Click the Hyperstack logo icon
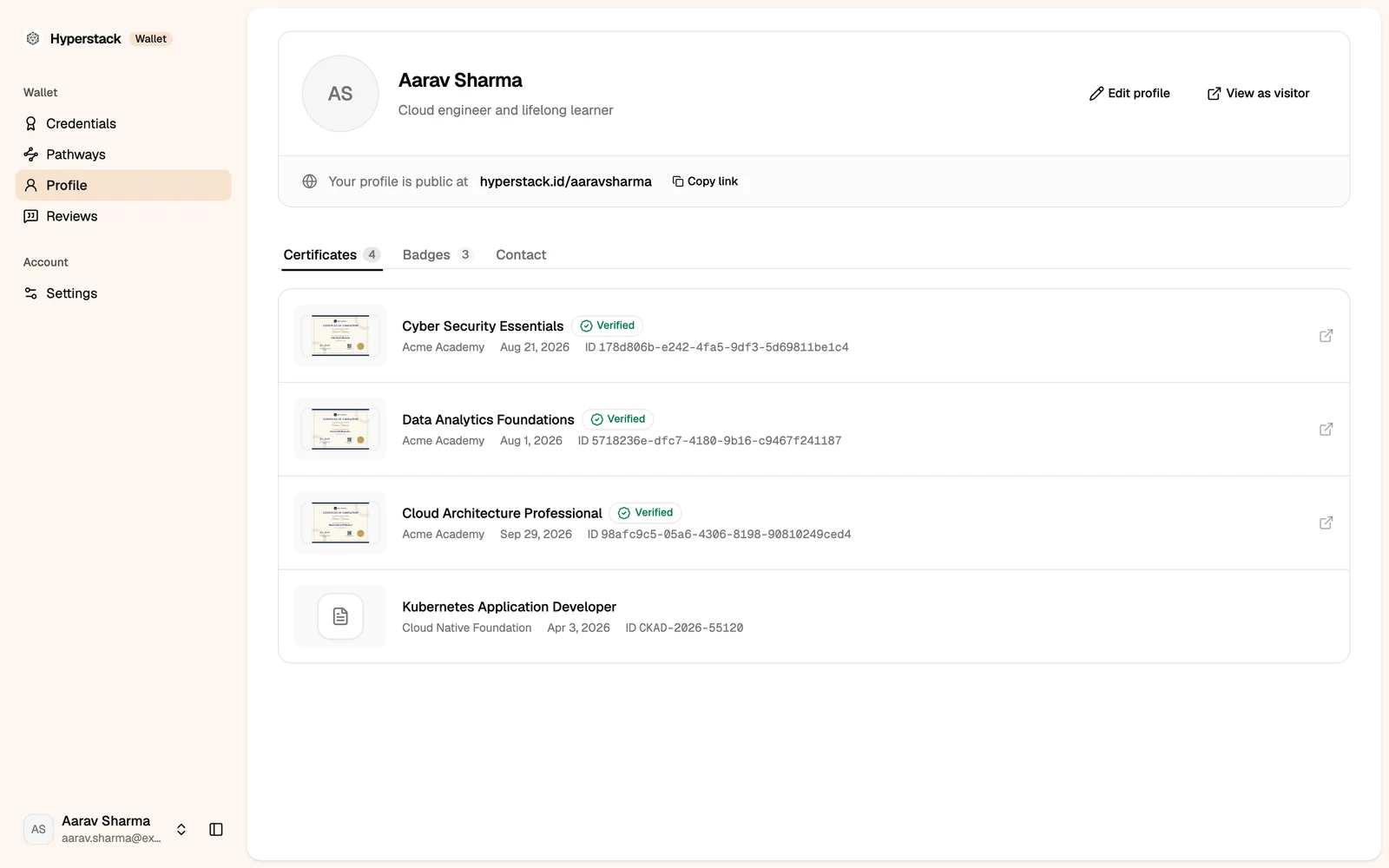The height and width of the screenshot is (868, 1389). point(33,38)
